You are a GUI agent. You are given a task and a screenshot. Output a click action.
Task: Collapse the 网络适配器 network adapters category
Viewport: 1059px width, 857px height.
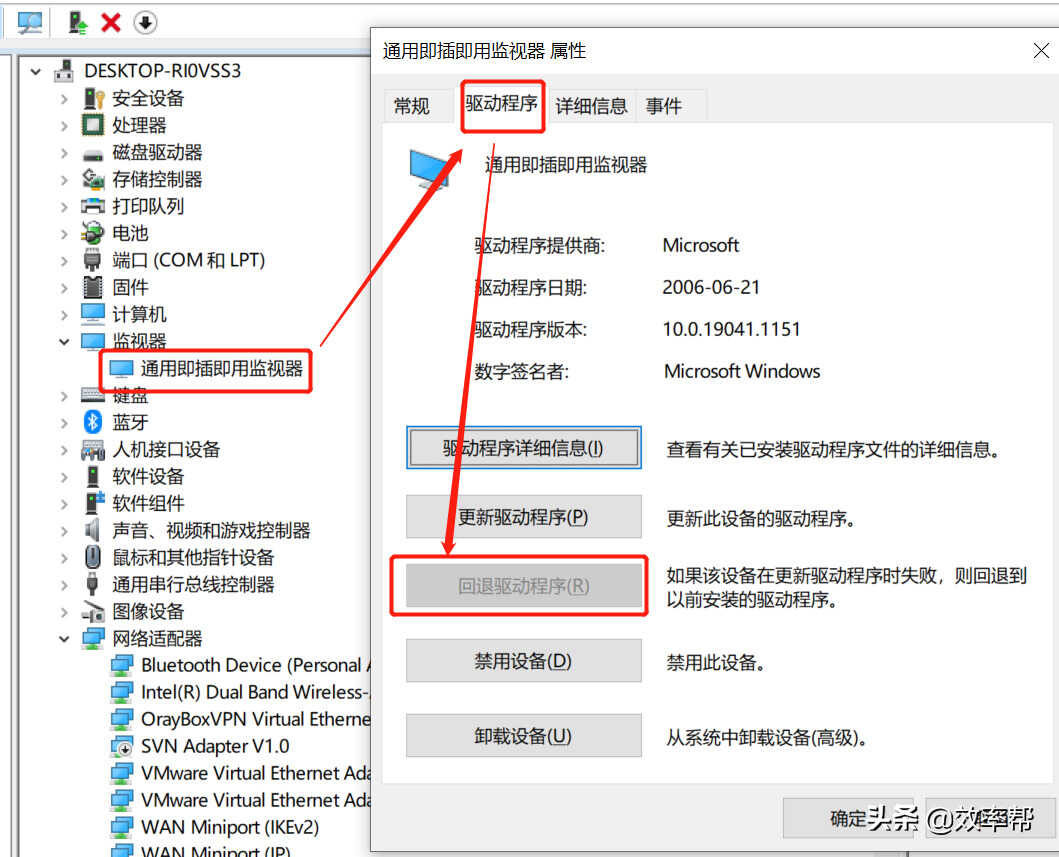(x=64, y=638)
